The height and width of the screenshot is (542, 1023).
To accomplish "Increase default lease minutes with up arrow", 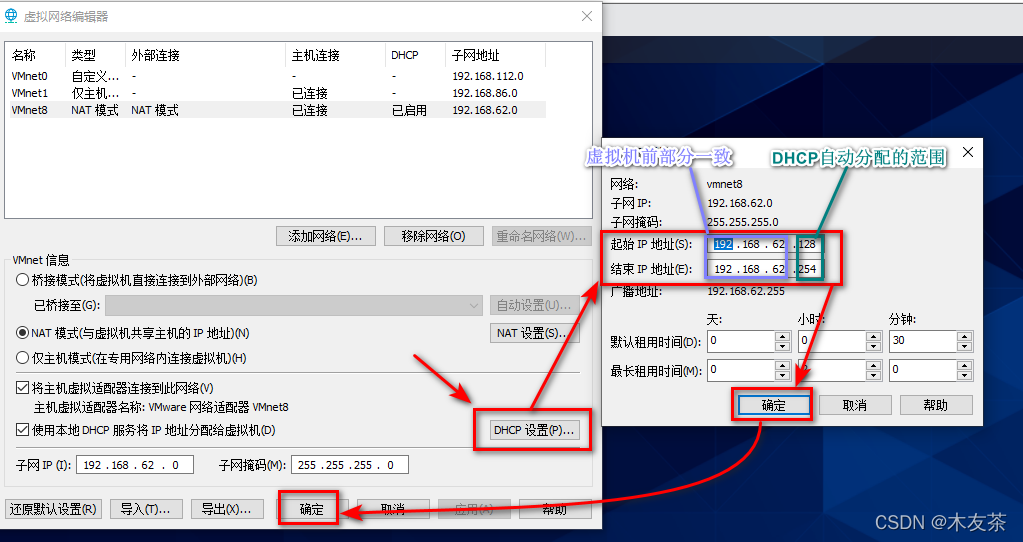I will 965,337.
